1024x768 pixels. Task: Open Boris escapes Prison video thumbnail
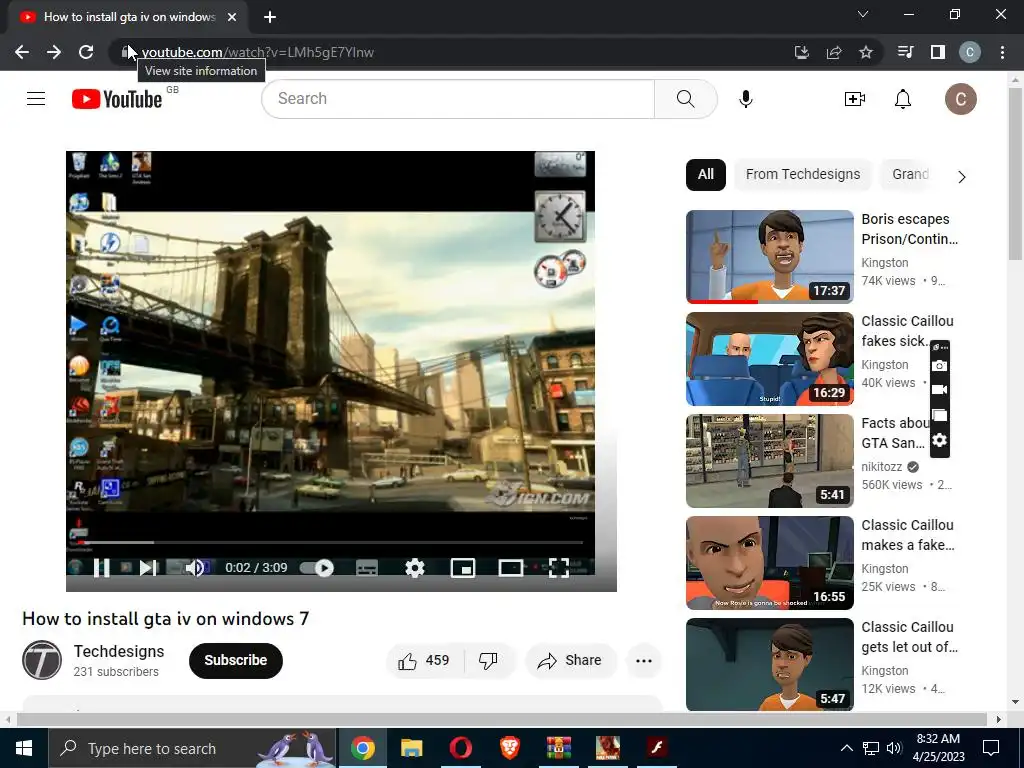pos(769,257)
